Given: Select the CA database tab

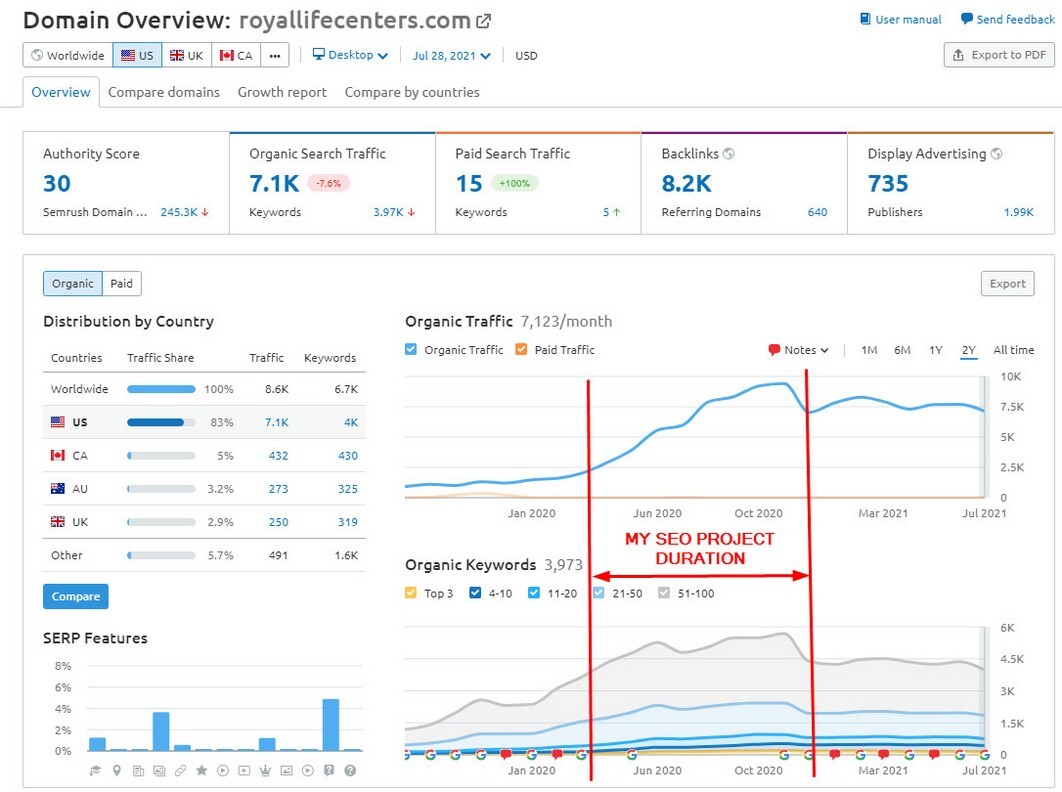Looking at the screenshot, I should (x=236, y=56).
